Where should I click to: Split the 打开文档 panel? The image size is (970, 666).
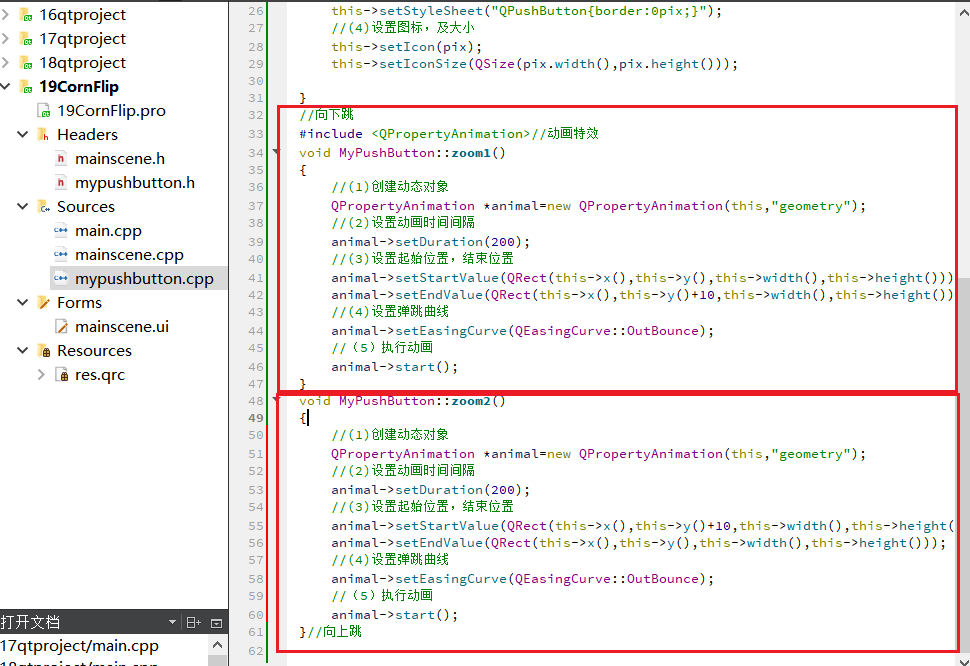pos(194,623)
